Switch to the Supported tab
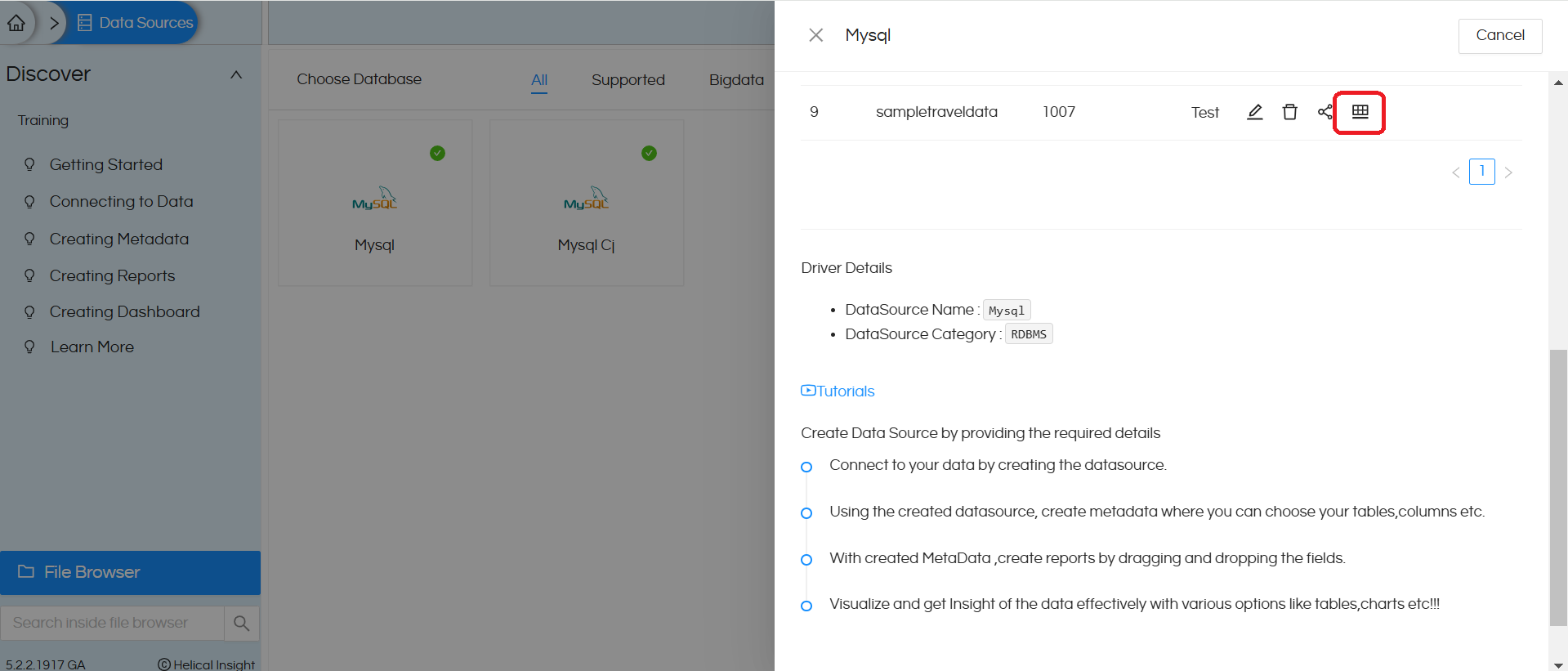Screen dimensions: 1568x671 click(x=628, y=79)
